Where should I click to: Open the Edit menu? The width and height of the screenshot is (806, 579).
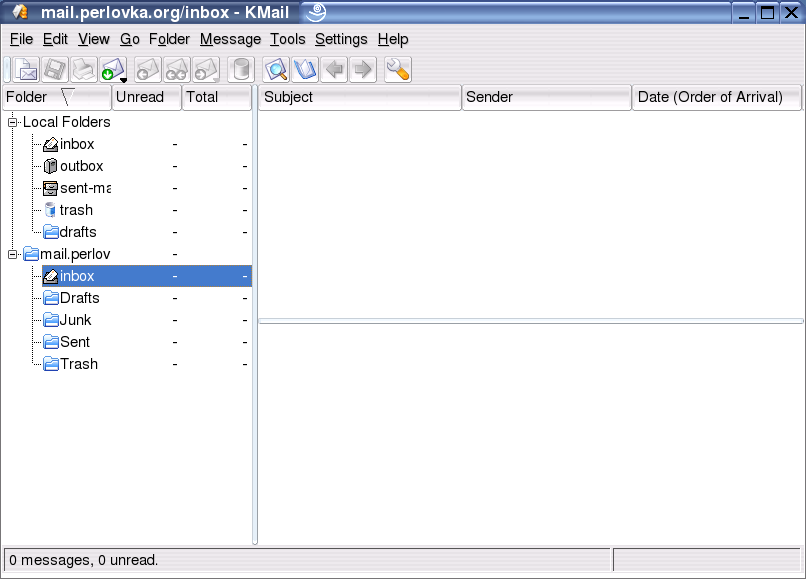coord(55,39)
